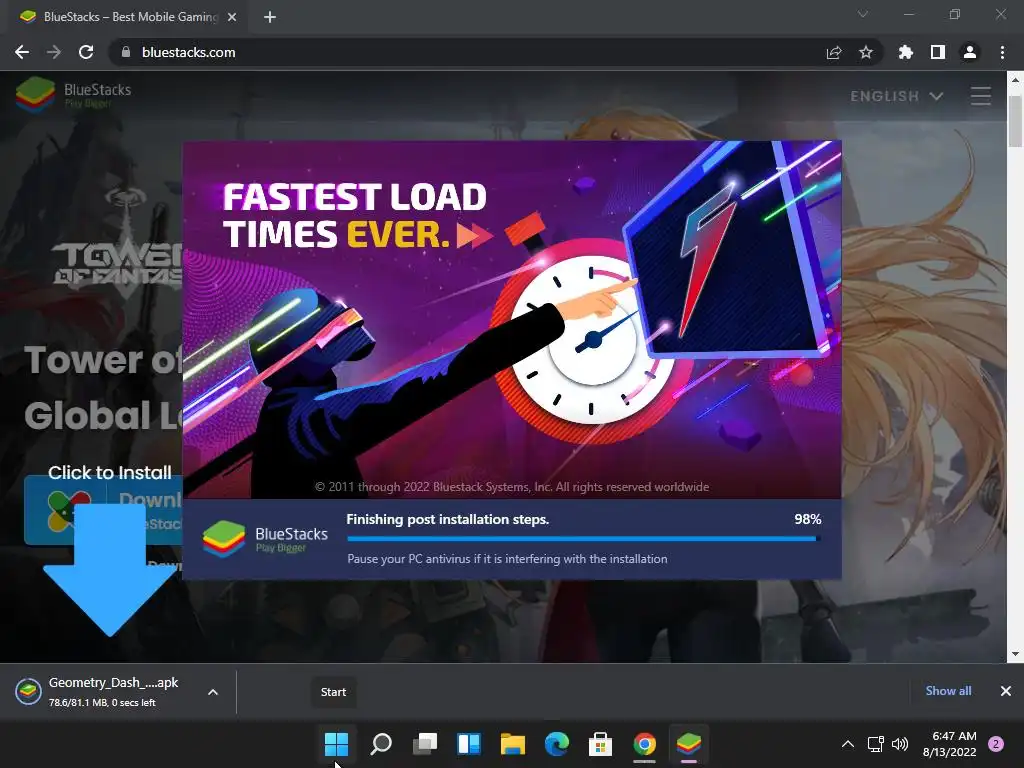1024x768 pixels.
Task: Share this page from address bar
Action: click(834, 52)
